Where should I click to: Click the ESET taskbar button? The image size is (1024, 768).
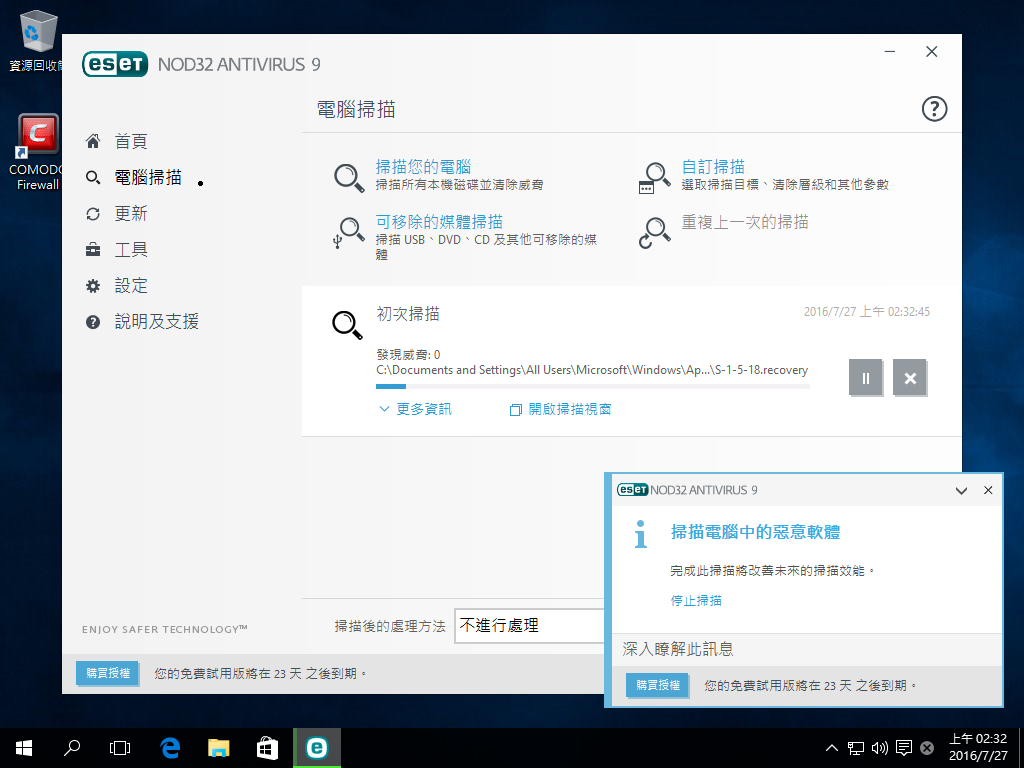pyautogui.click(x=317, y=748)
